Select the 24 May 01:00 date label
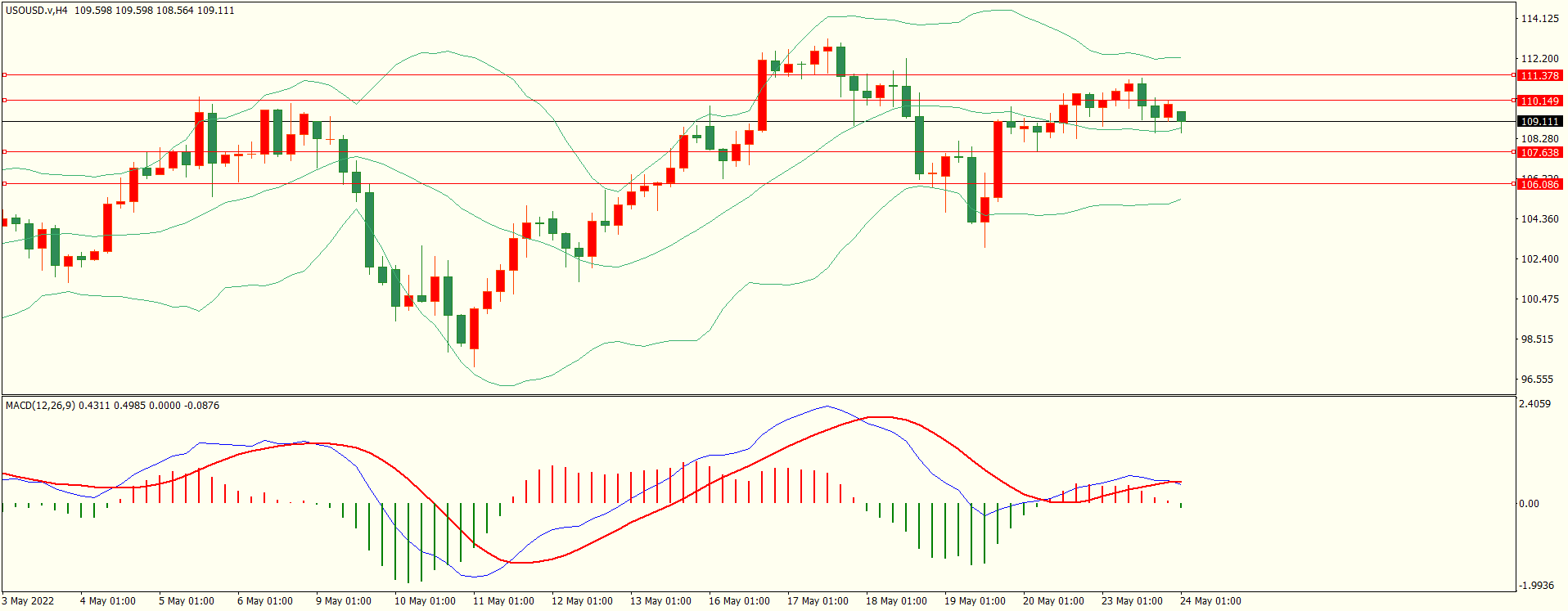1568x611 pixels. [1210, 601]
